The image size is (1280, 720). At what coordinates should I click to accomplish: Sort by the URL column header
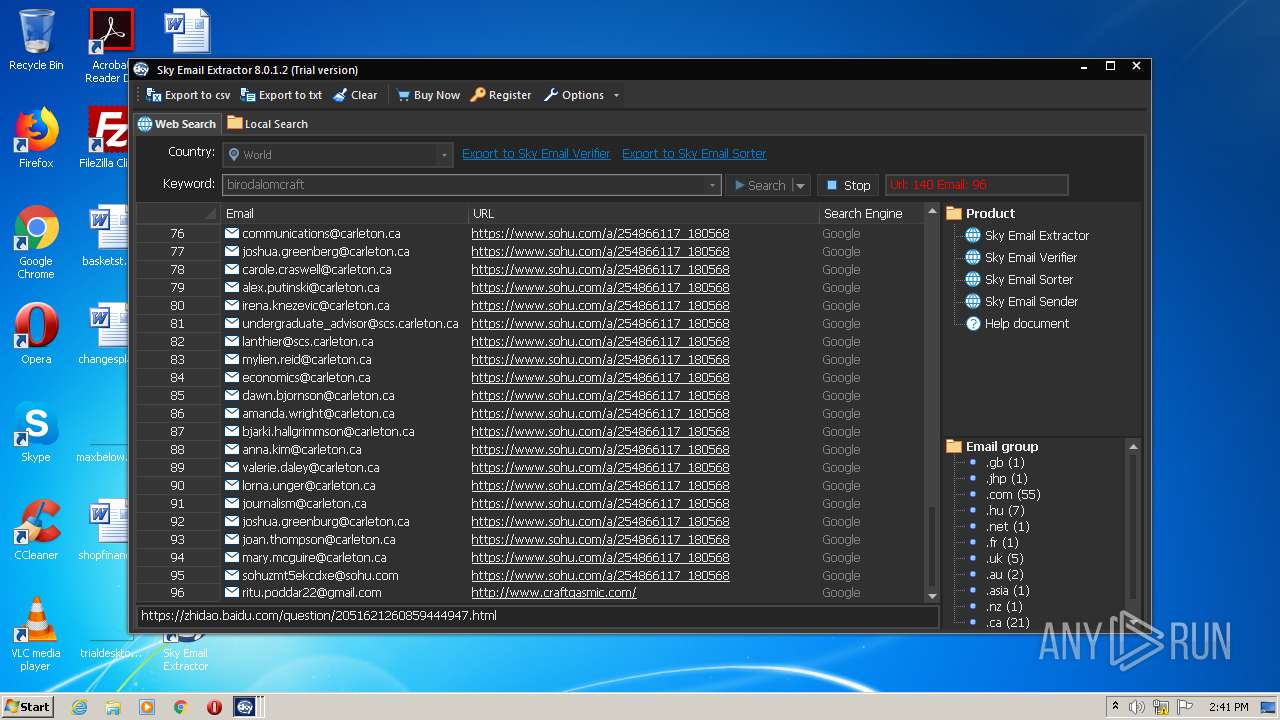point(643,213)
